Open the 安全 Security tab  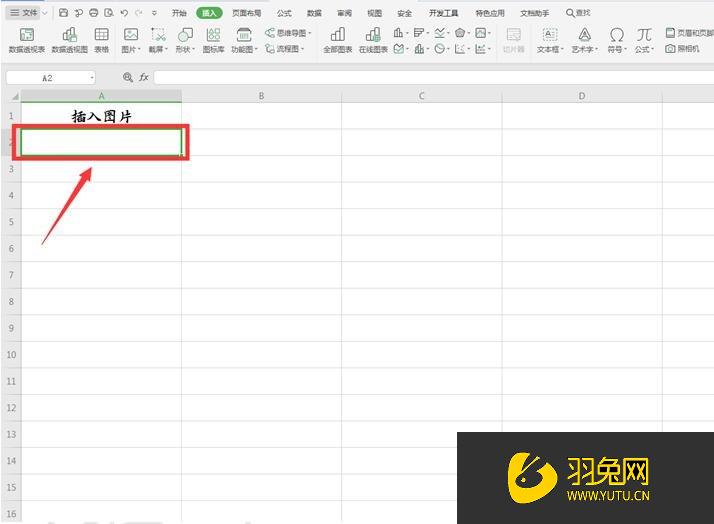pyautogui.click(x=404, y=13)
